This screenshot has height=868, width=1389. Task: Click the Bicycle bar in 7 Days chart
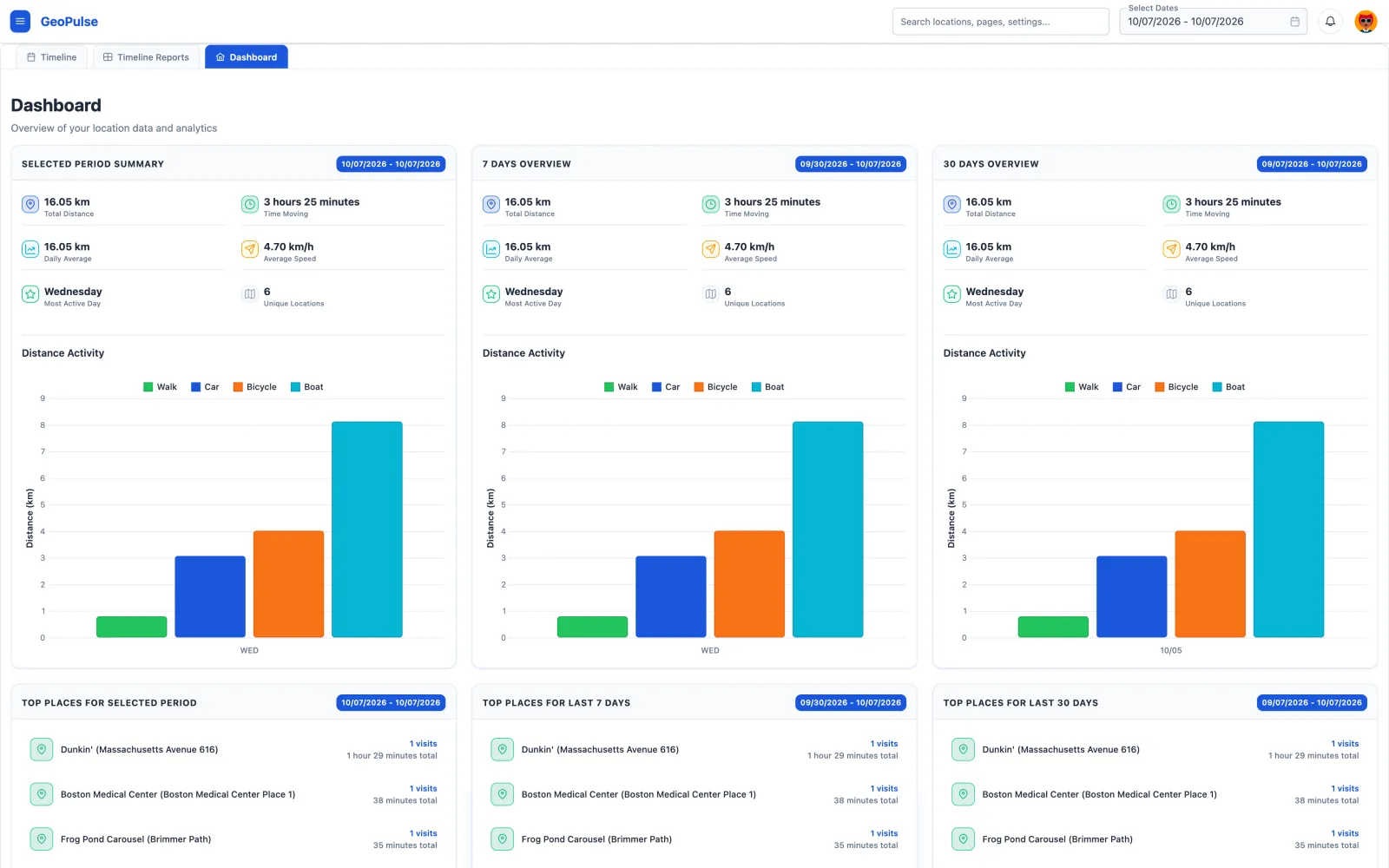(749, 584)
